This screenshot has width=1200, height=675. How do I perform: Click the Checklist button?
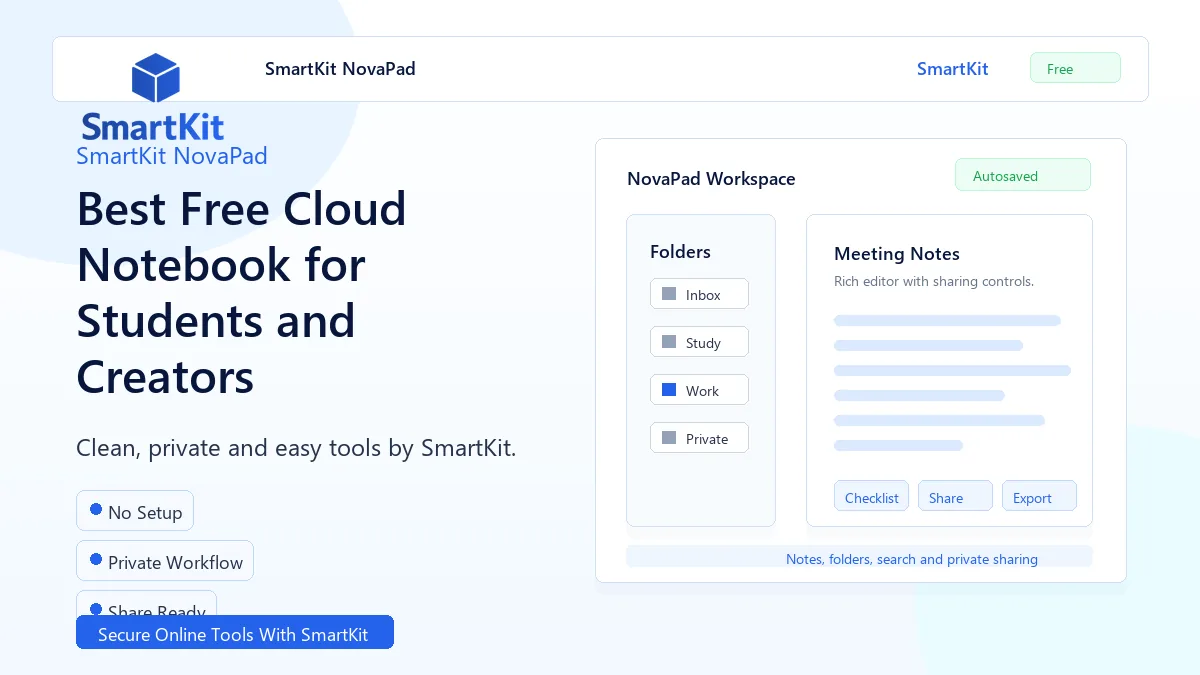point(871,497)
